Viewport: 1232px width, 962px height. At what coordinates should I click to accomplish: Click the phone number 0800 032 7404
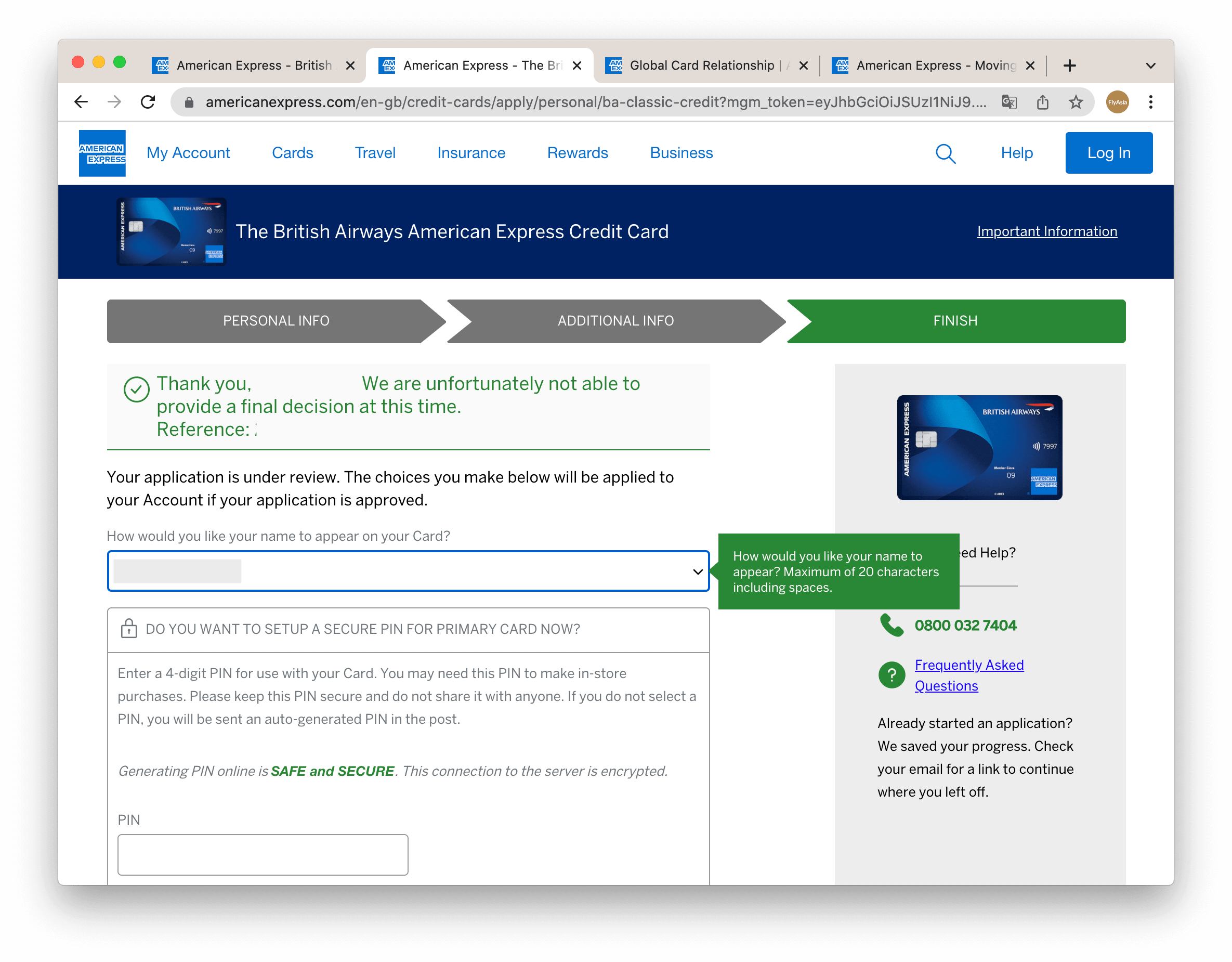(965, 625)
